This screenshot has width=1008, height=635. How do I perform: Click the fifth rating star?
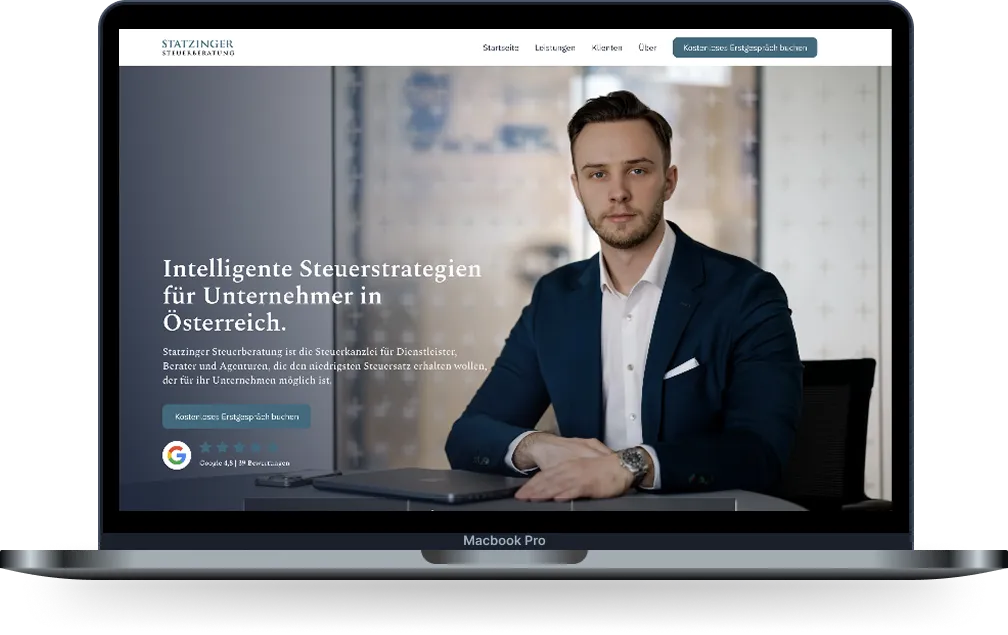[273, 447]
